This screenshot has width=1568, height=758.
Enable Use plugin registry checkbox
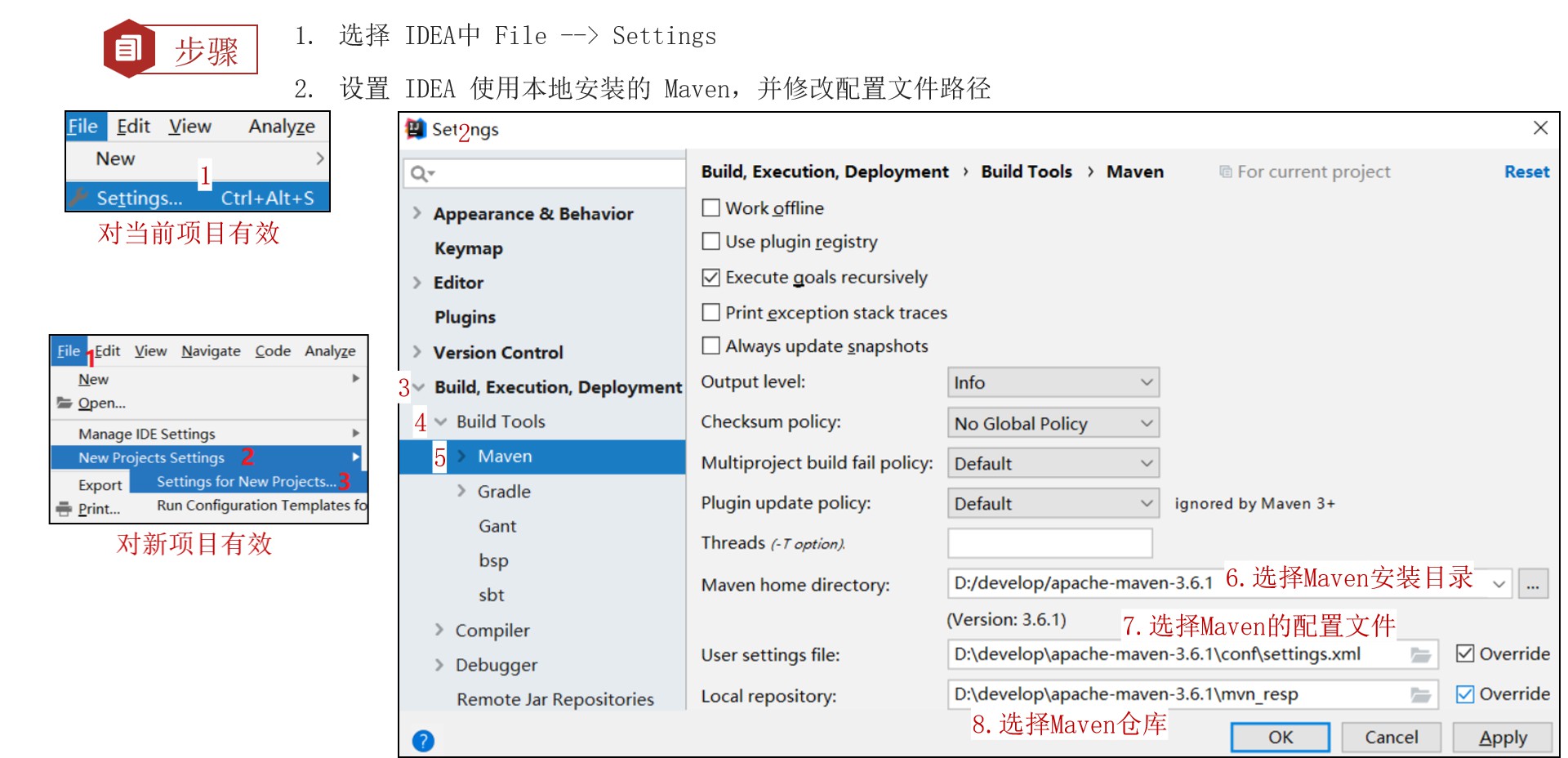click(711, 241)
